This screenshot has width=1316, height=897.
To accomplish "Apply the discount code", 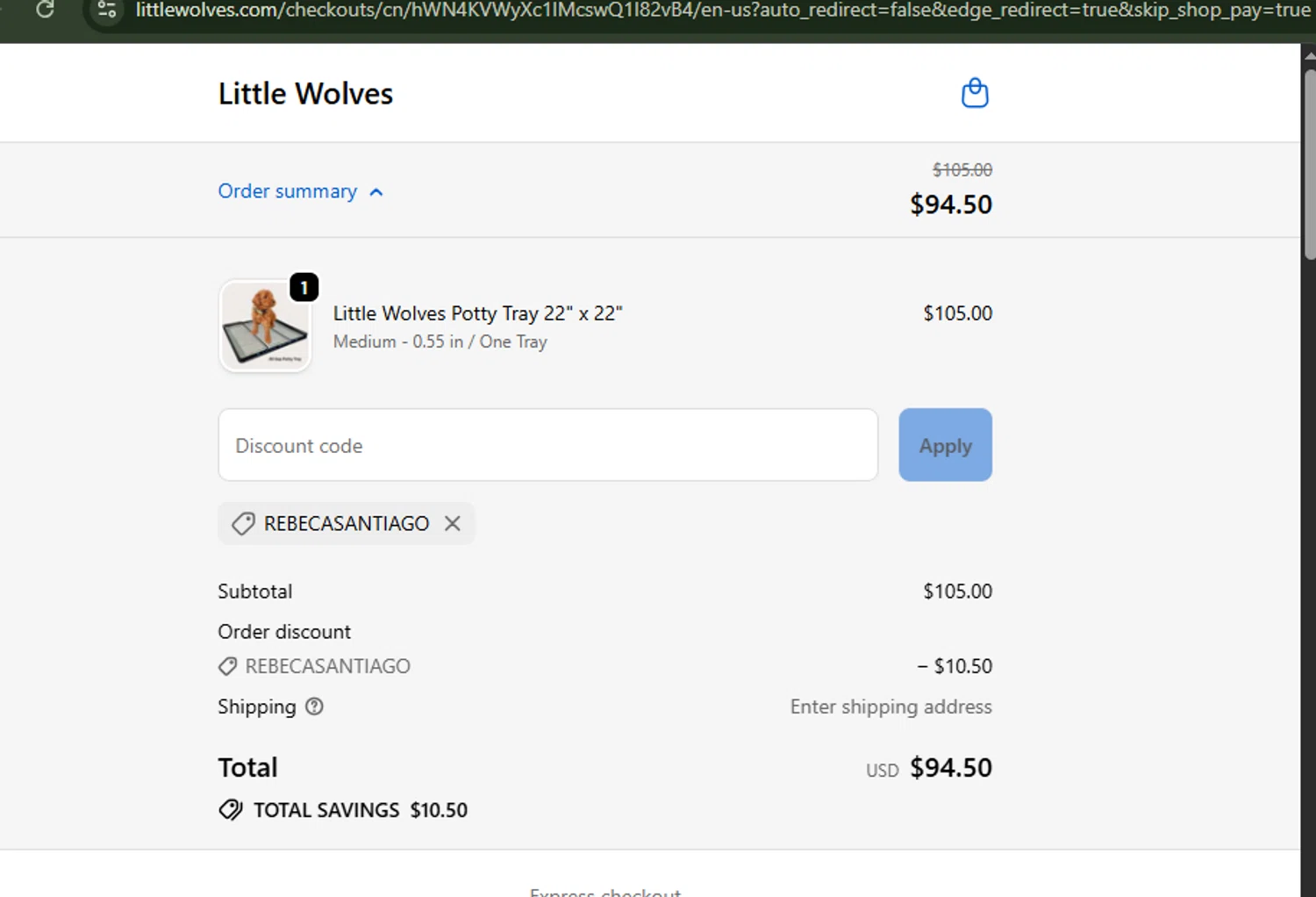I will (945, 445).
